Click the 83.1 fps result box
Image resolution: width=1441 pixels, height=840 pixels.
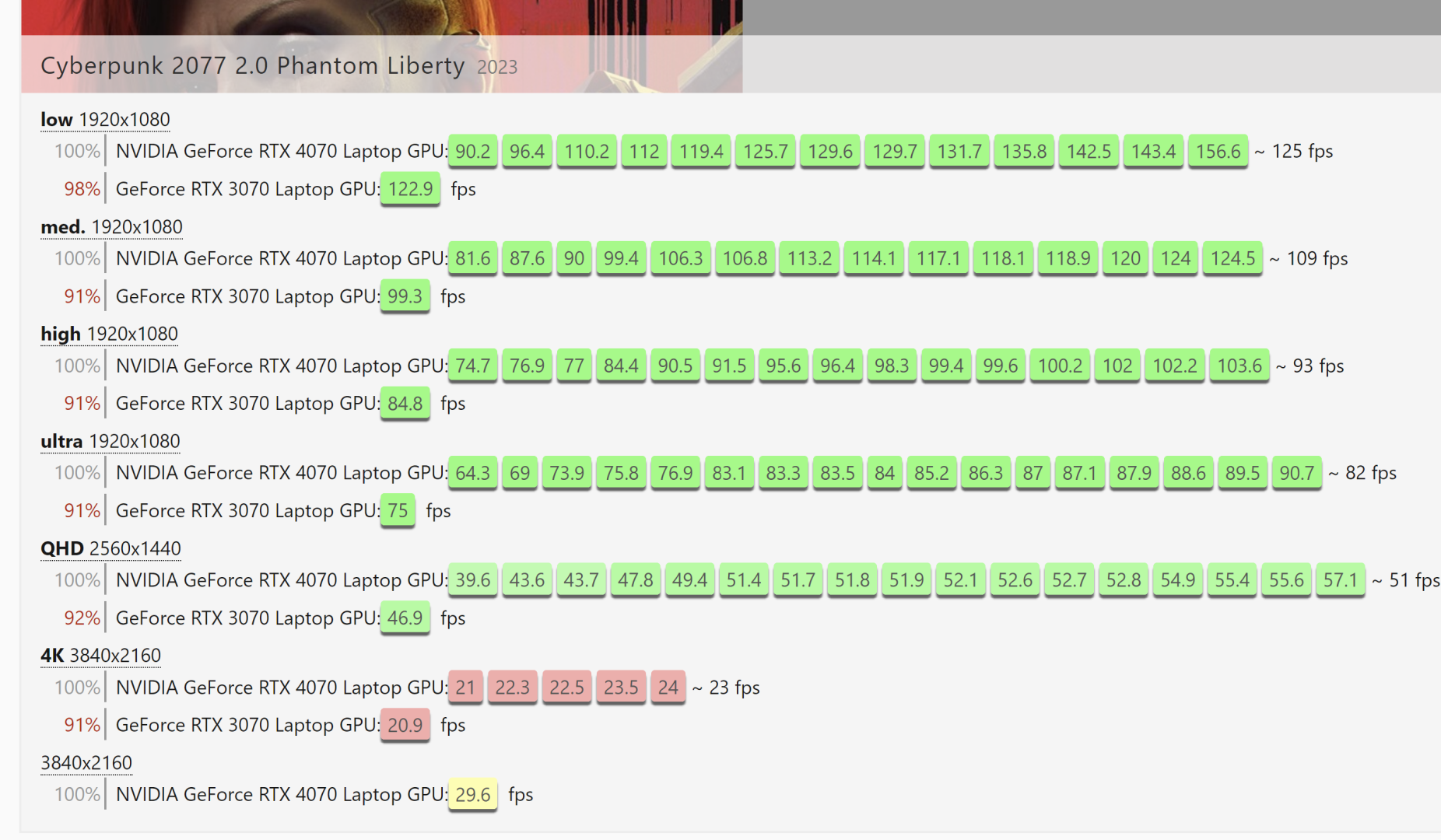click(729, 473)
